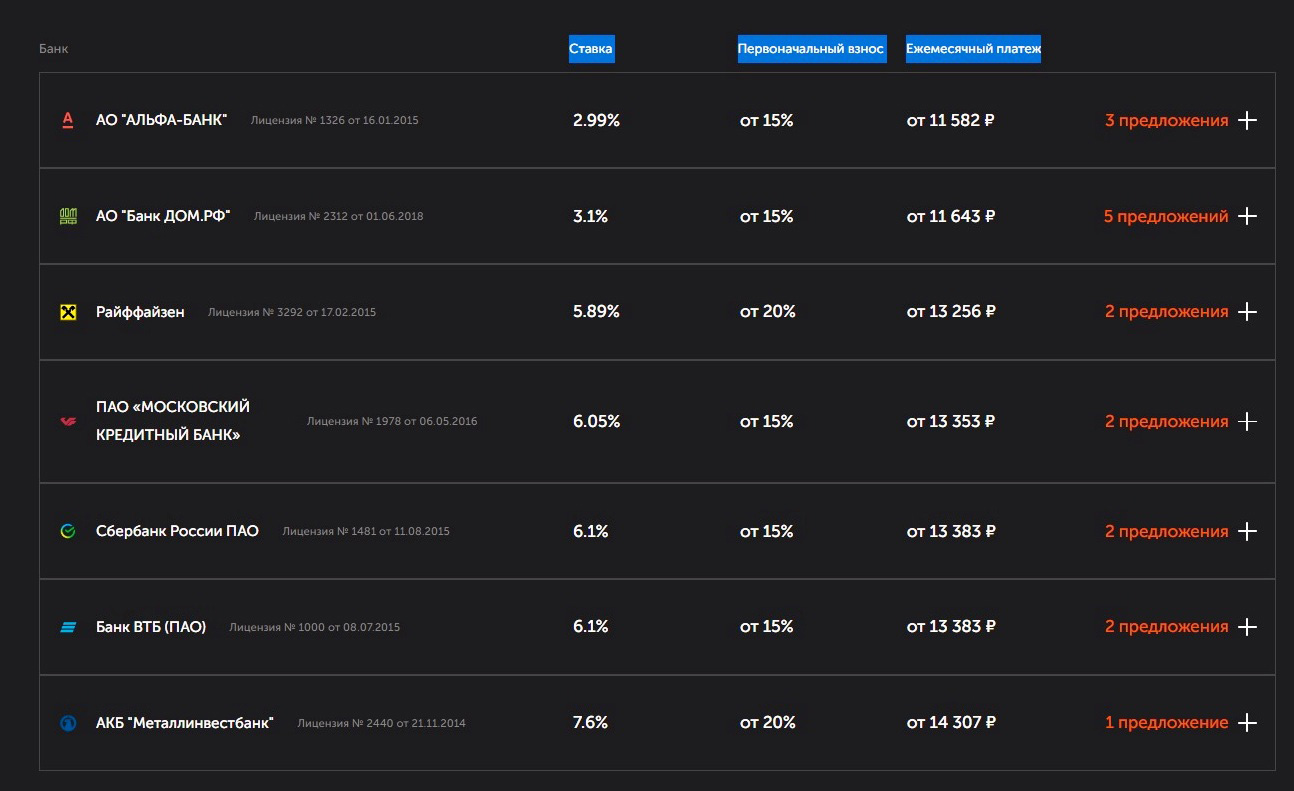Click Лицензия № 3292 от 17.02.2015
This screenshot has width=1294, height=791.
click(x=292, y=313)
